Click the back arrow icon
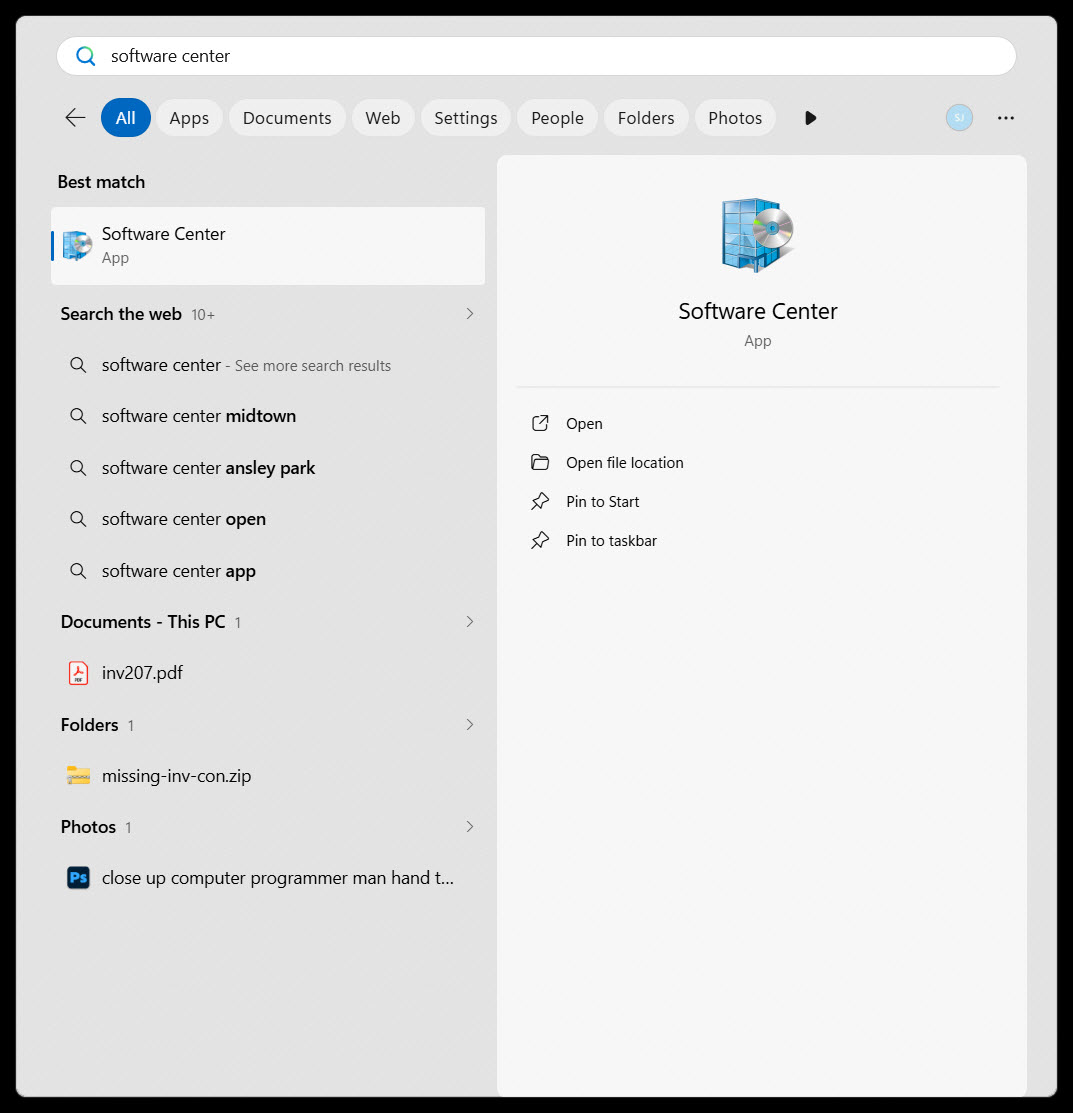The image size is (1073, 1113). tap(75, 118)
